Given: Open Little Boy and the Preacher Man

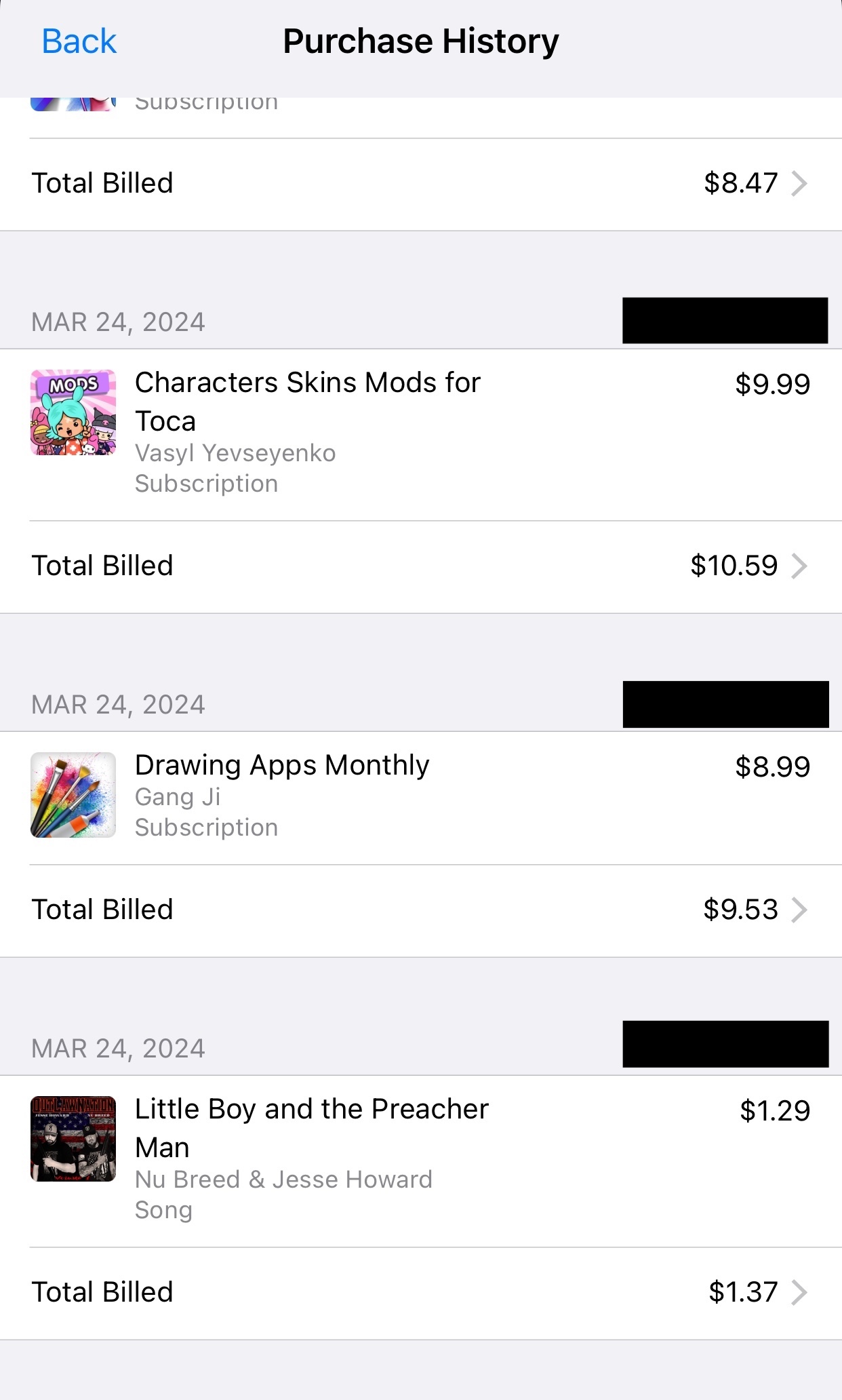Looking at the screenshot, I should pos(311,1127).
